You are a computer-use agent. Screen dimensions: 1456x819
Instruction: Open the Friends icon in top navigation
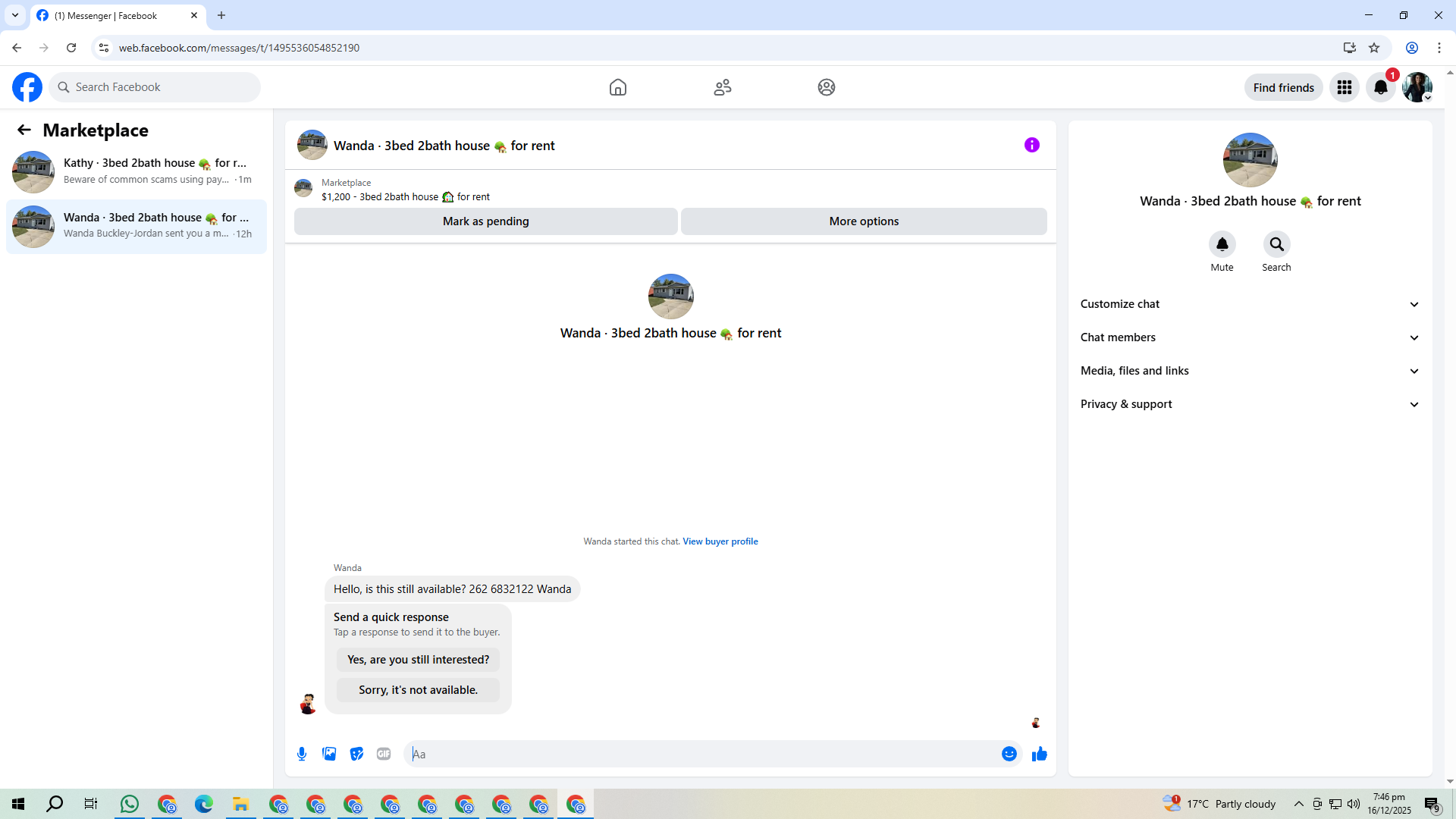(723, 87)
